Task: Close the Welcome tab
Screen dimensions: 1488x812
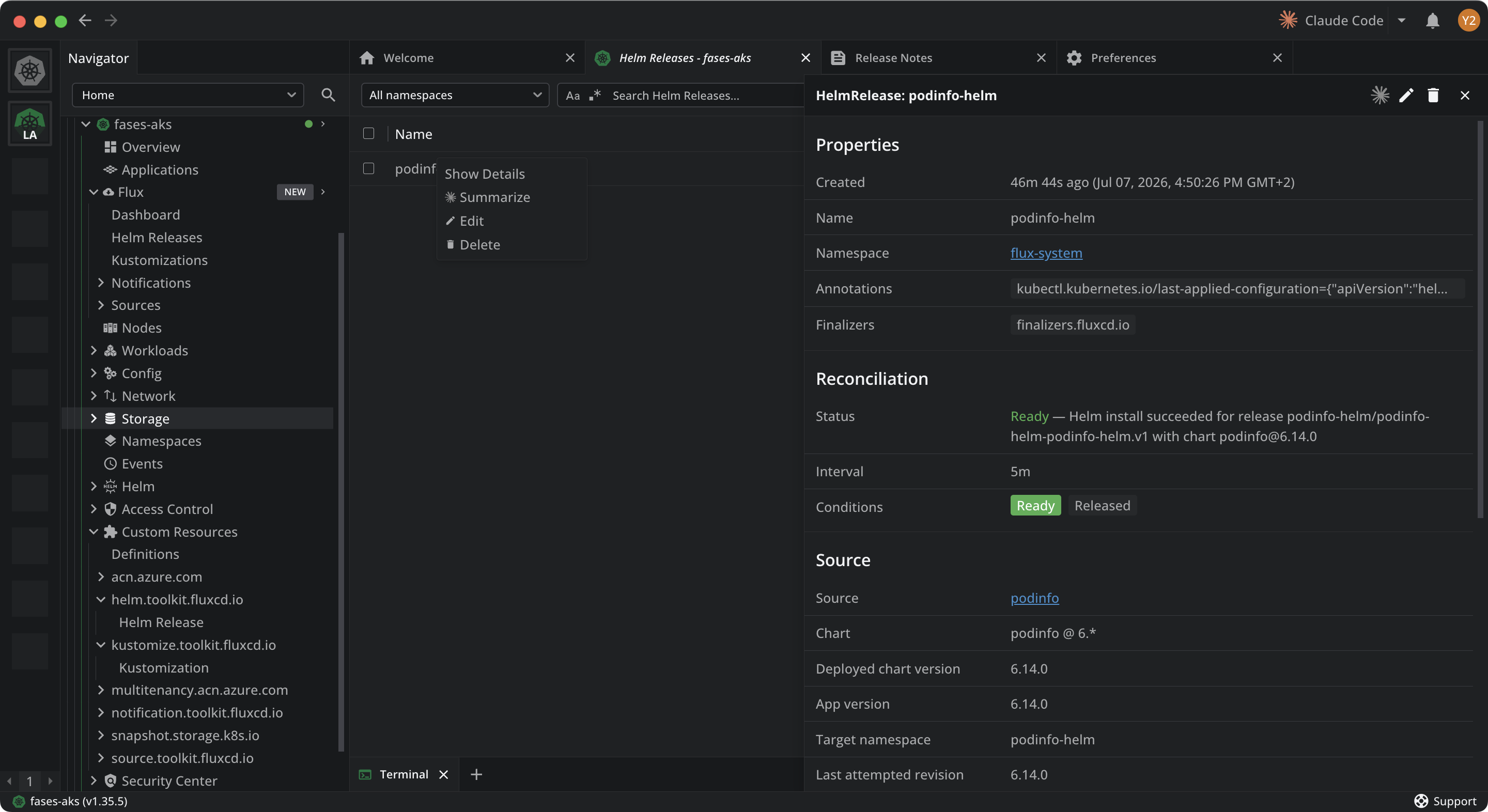Action: tap(569, 58)
